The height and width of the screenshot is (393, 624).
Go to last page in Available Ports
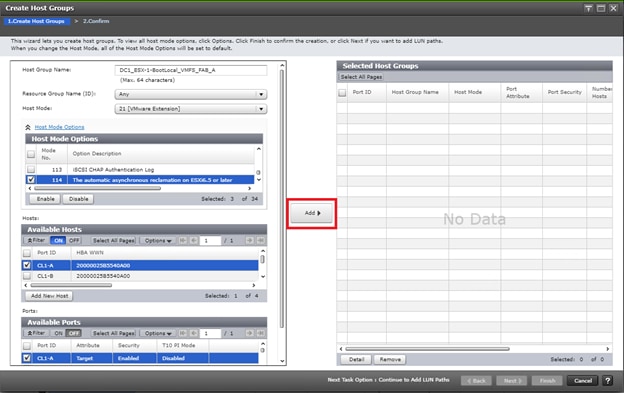coord(261,333)
